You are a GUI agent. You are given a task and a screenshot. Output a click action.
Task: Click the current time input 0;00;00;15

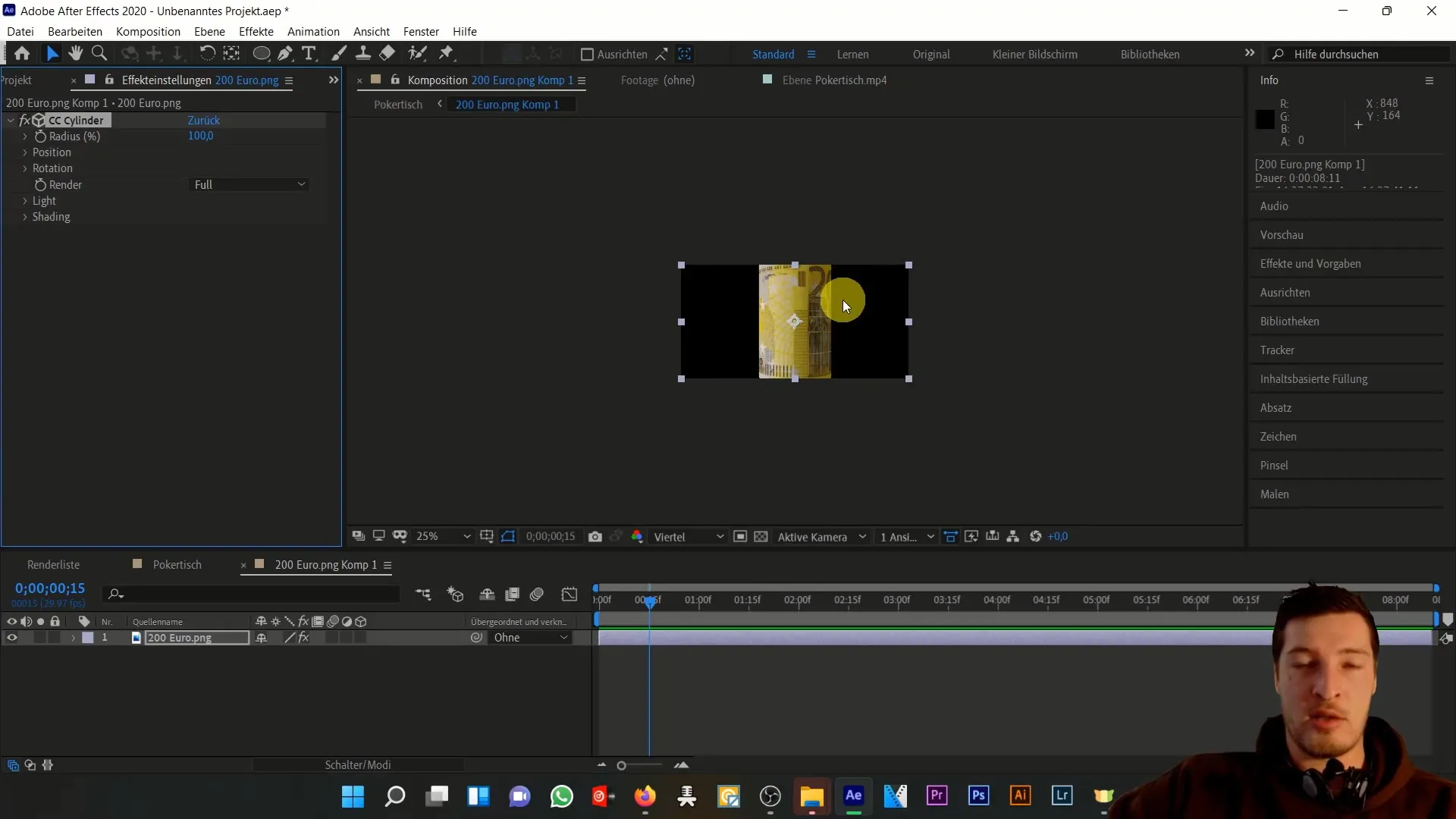pos(49,589)
